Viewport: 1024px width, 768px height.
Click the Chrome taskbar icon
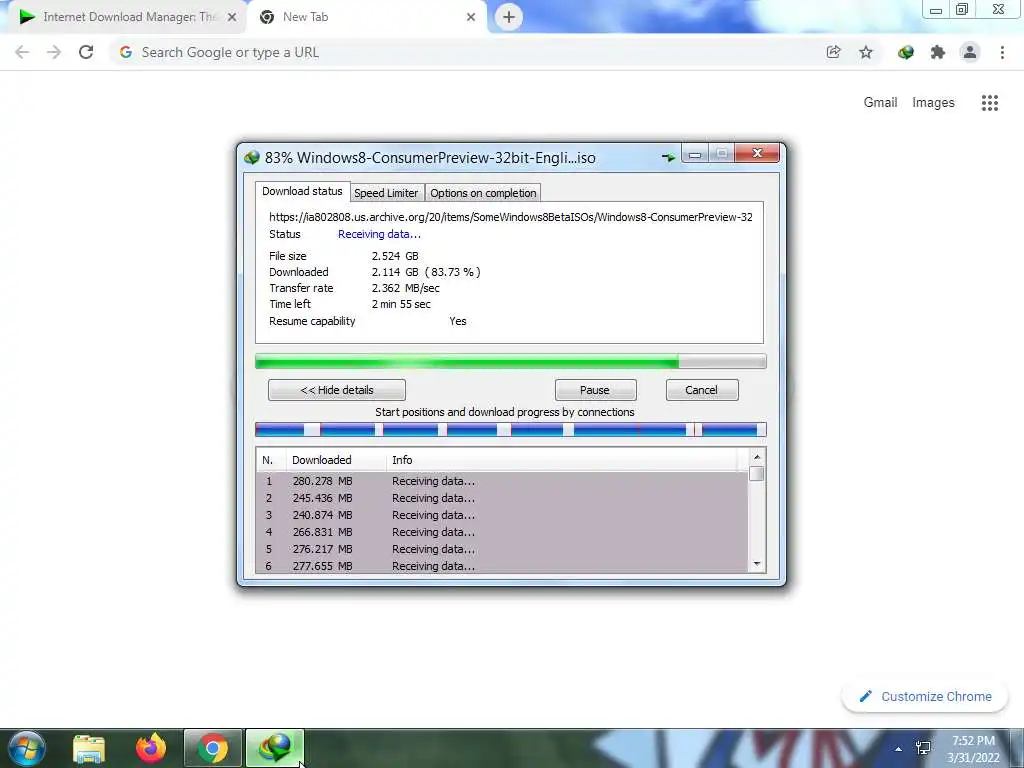pos(213,748)
